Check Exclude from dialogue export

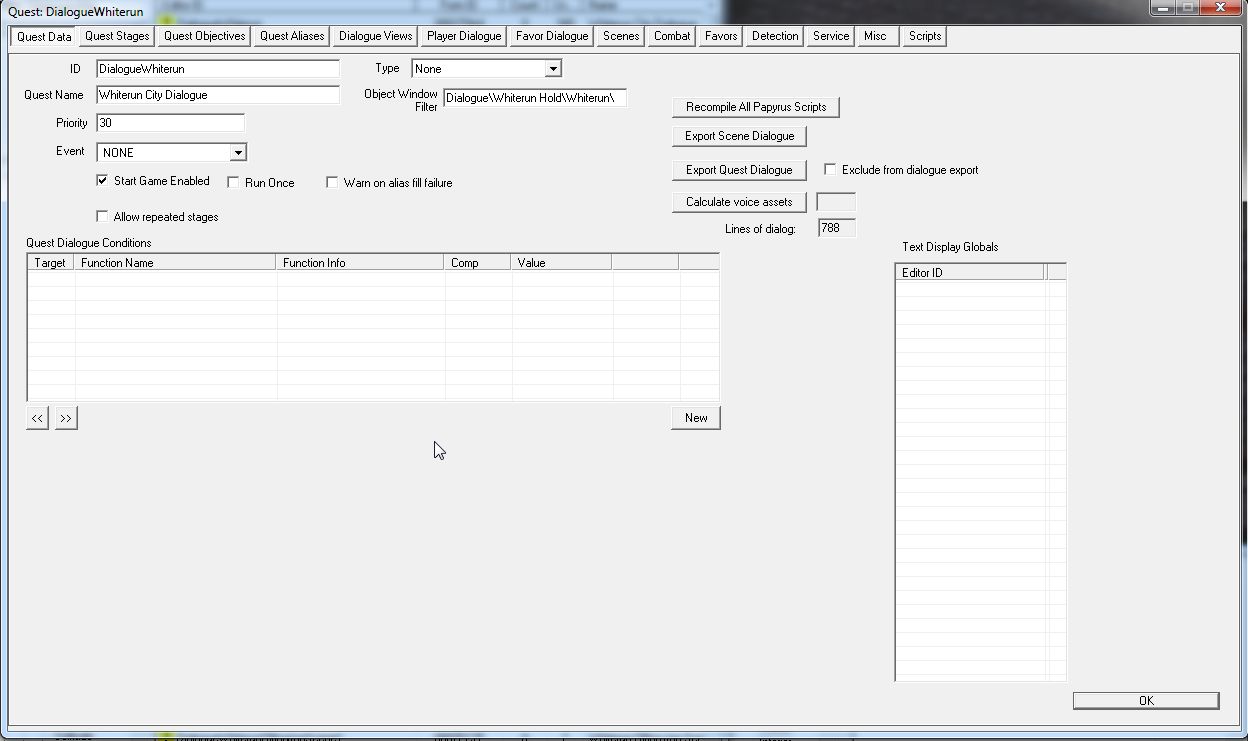pos(830,170)
